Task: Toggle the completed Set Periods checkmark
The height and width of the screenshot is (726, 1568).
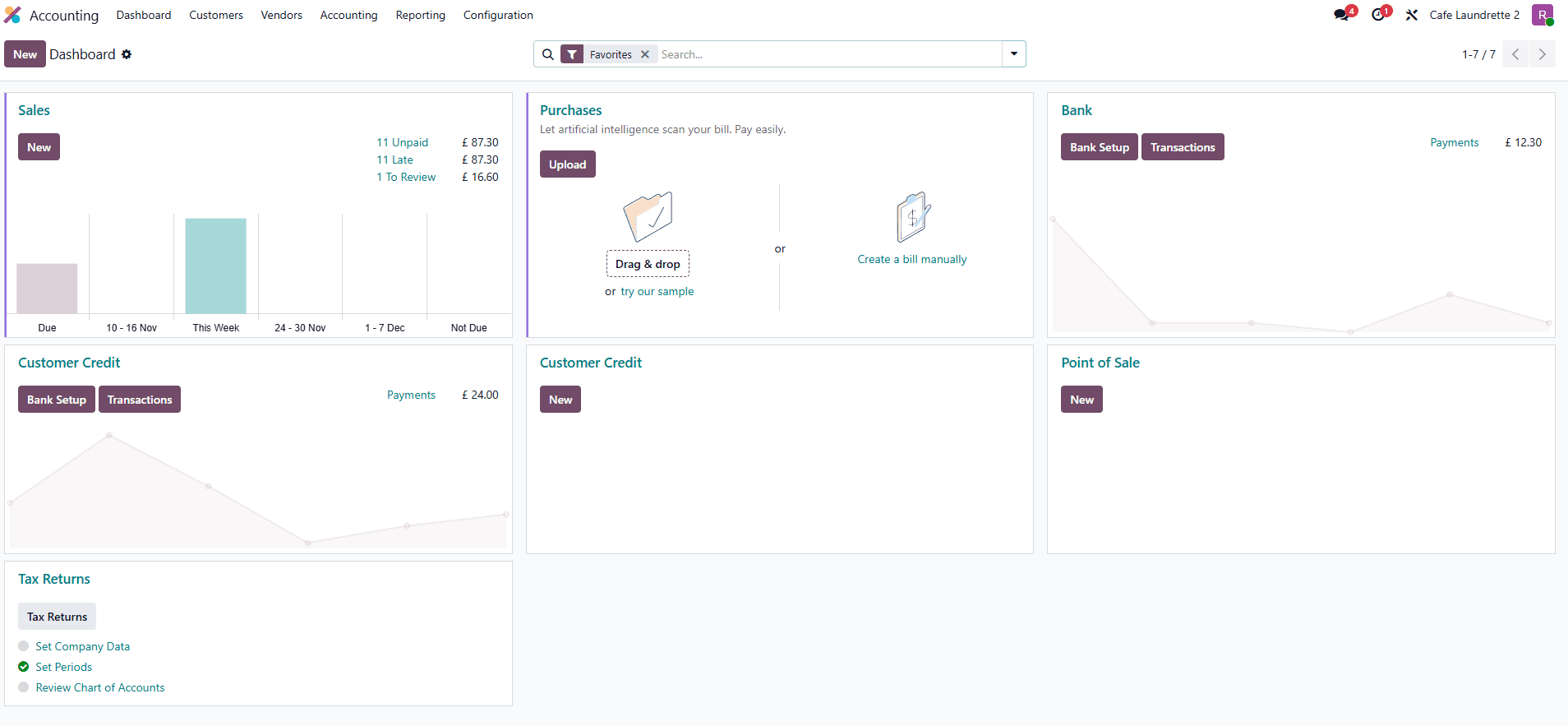Action: 24,667
